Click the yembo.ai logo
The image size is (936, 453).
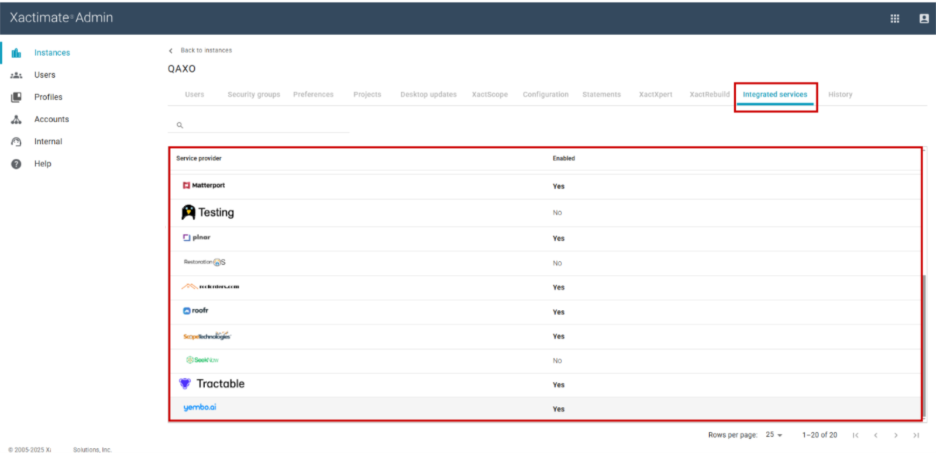200,408
